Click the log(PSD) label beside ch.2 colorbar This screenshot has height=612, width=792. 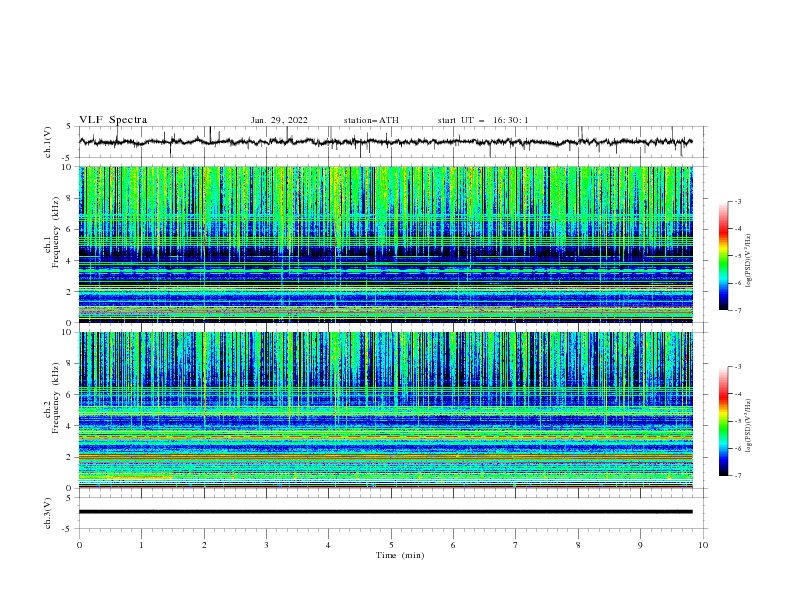pyautogui.click(x=748, y=425)
